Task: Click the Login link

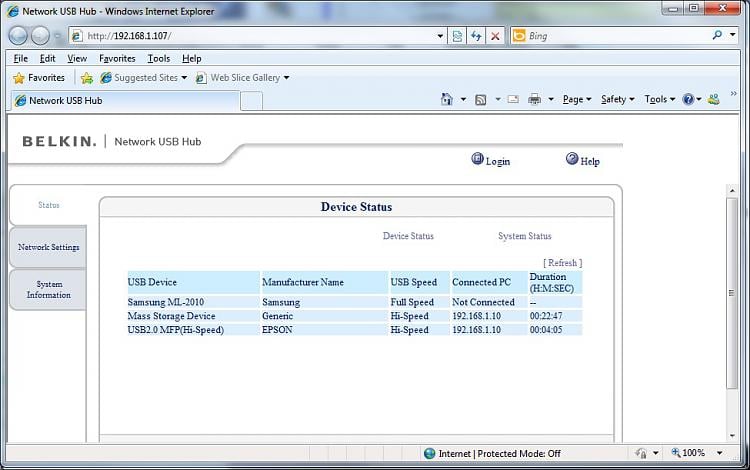Action: click(x=491, y=160)
